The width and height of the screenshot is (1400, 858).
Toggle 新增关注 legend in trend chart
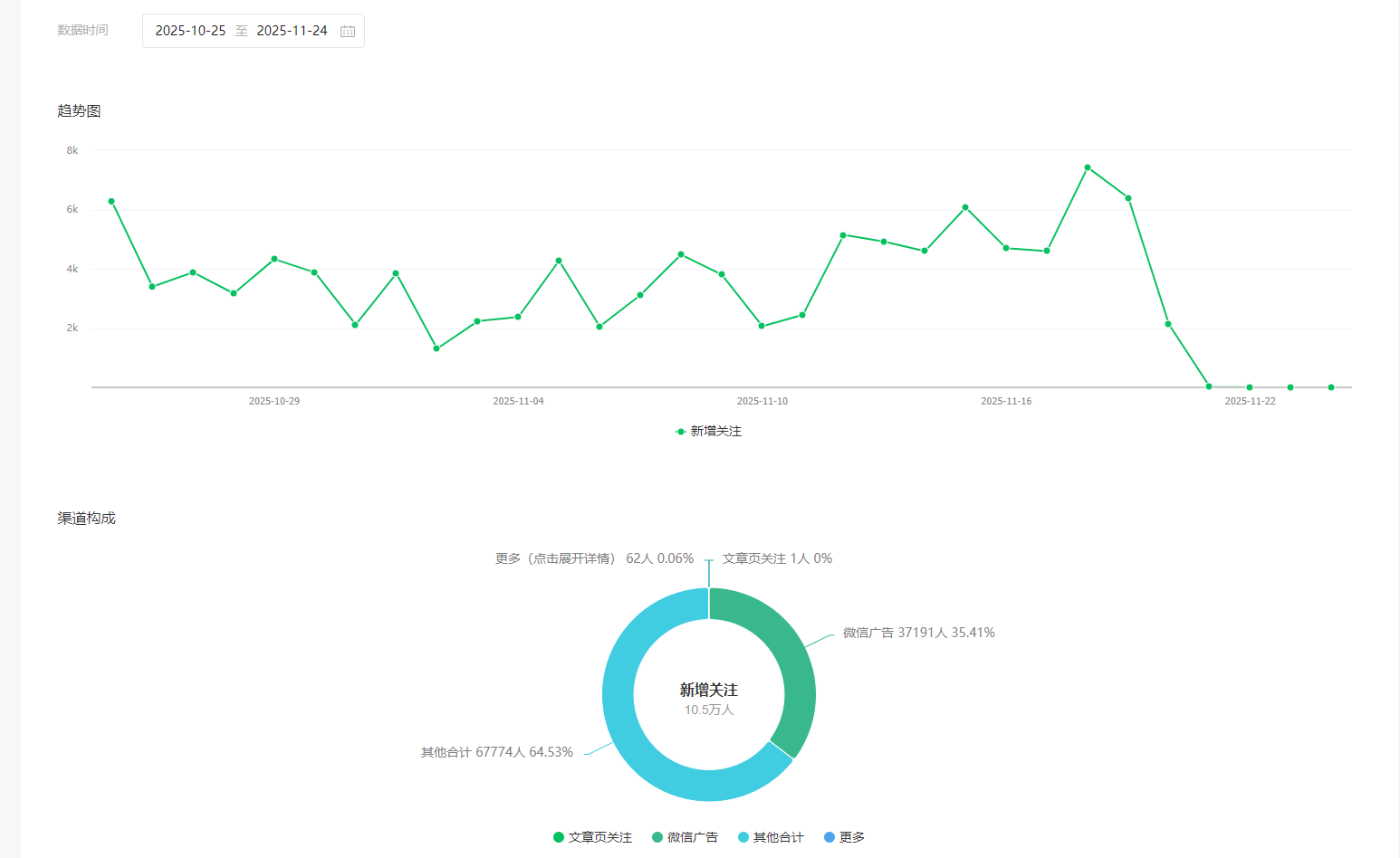tap(708, 432)
